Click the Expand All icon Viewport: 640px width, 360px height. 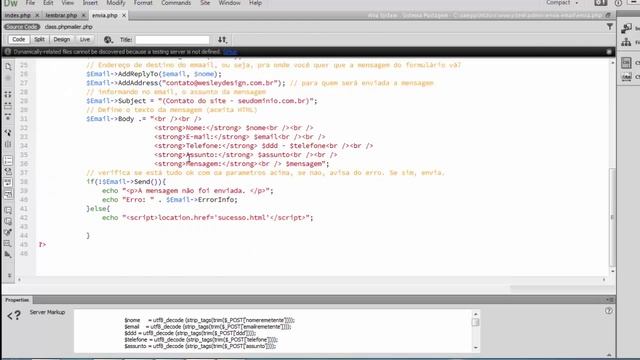8,117
